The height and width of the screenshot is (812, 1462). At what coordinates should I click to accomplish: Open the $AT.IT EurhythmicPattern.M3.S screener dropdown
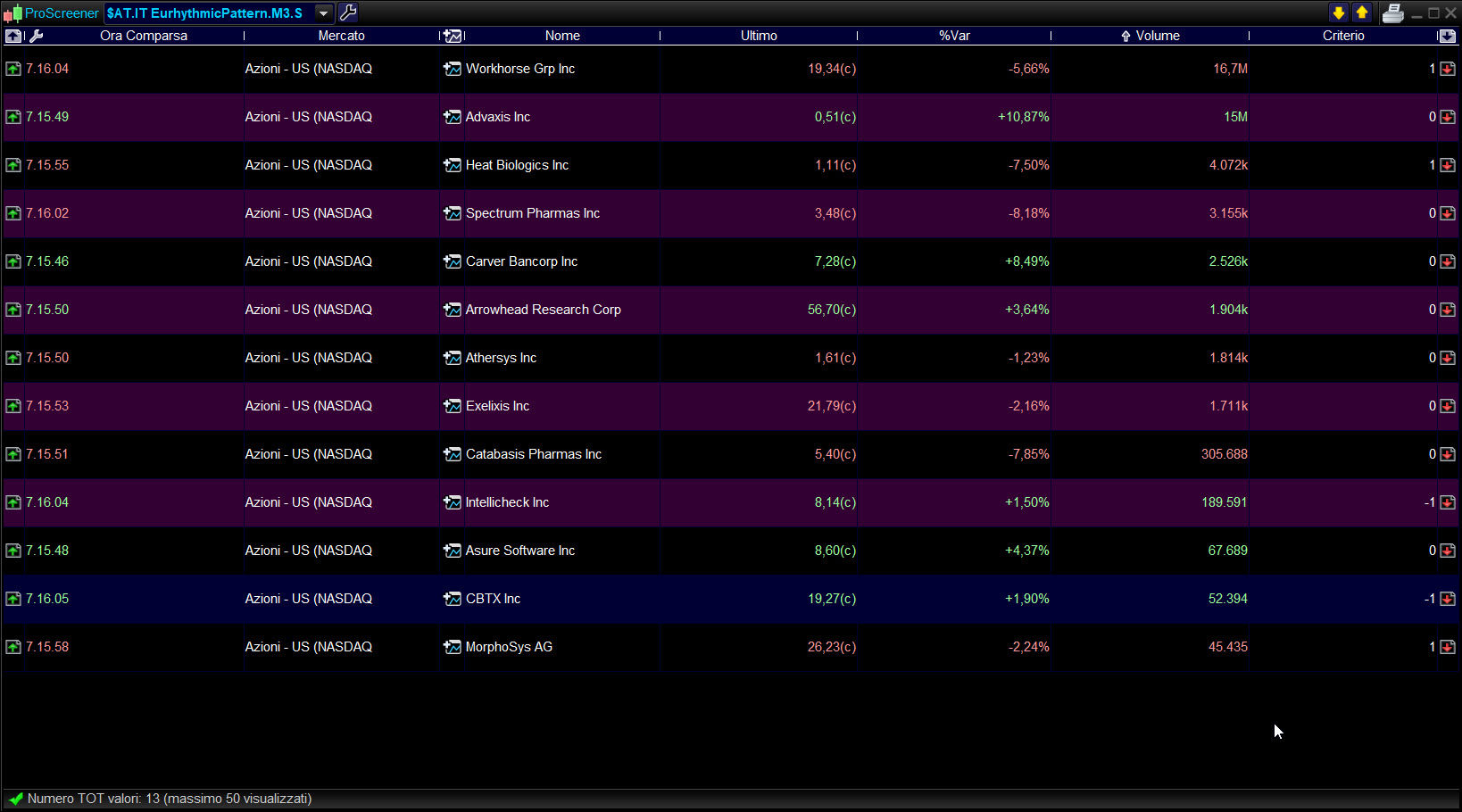pyautogui.click(x=323, y=12)
